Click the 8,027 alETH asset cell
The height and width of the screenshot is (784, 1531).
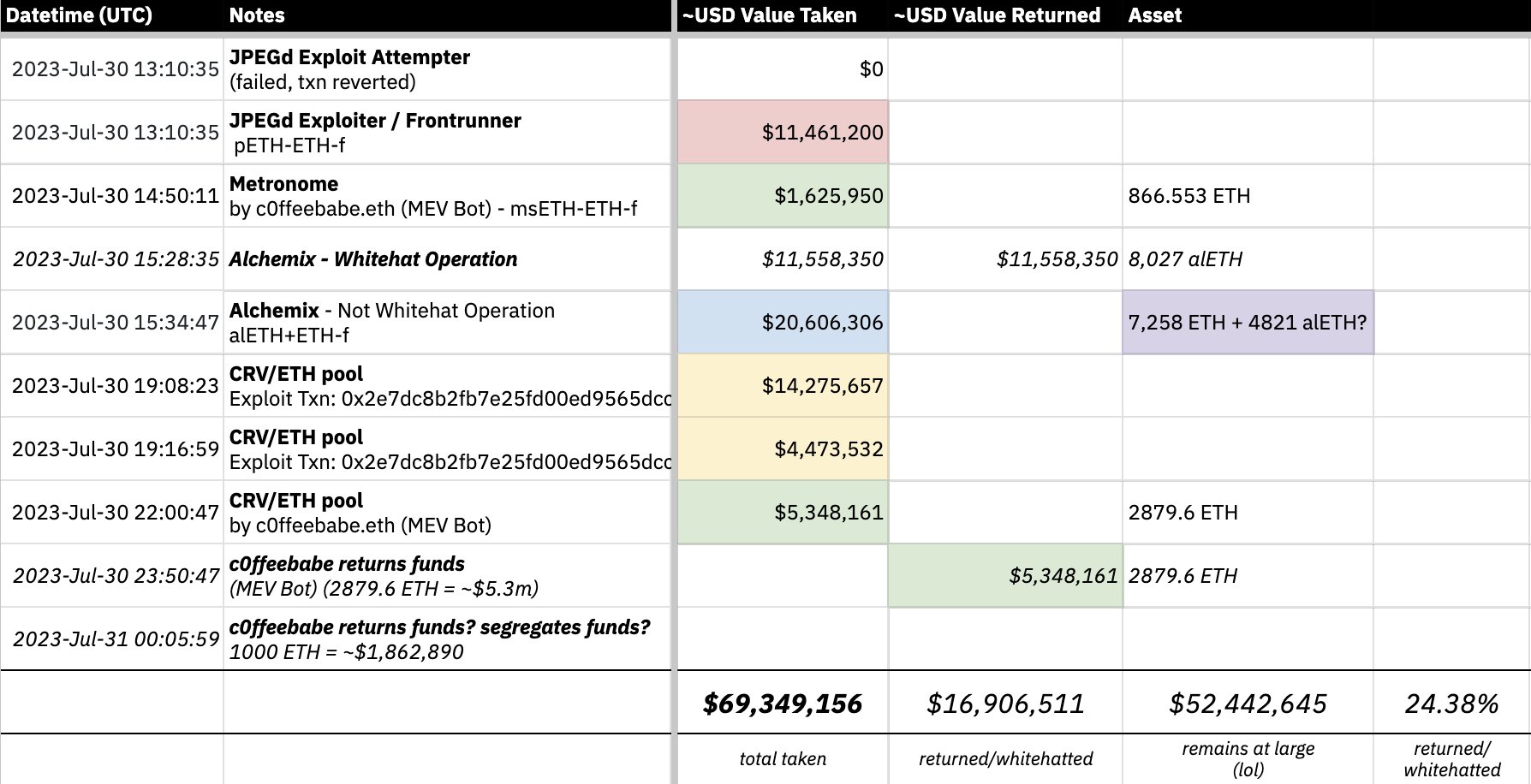[x=1248, y=259]
